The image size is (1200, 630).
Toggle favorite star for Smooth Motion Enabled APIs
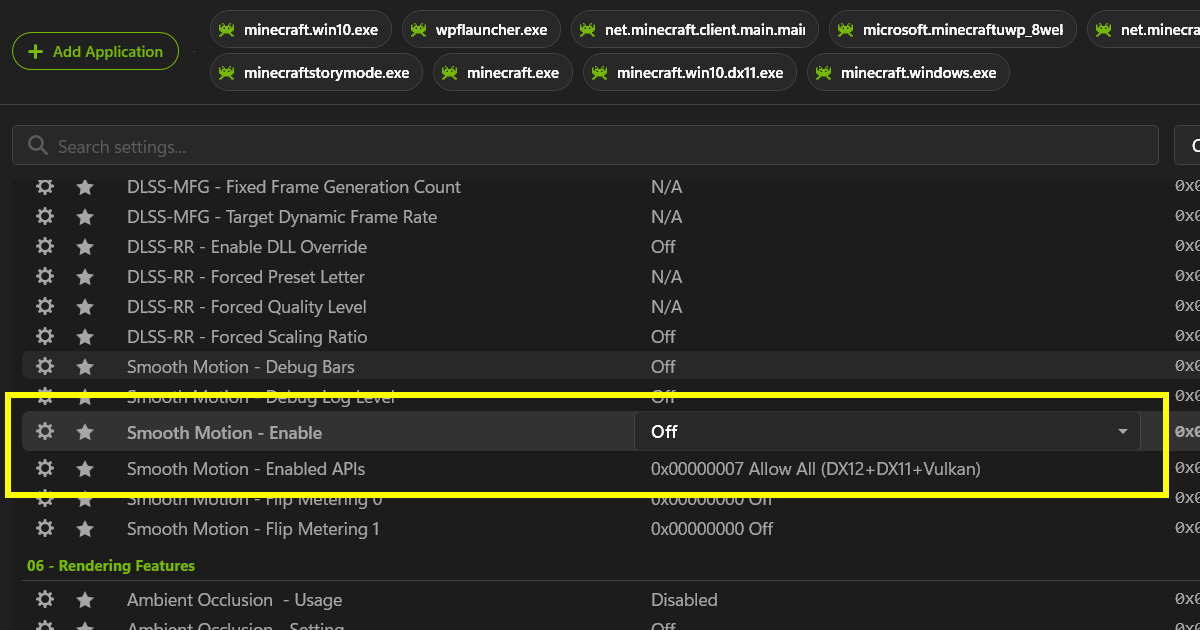tap(85, 468)
